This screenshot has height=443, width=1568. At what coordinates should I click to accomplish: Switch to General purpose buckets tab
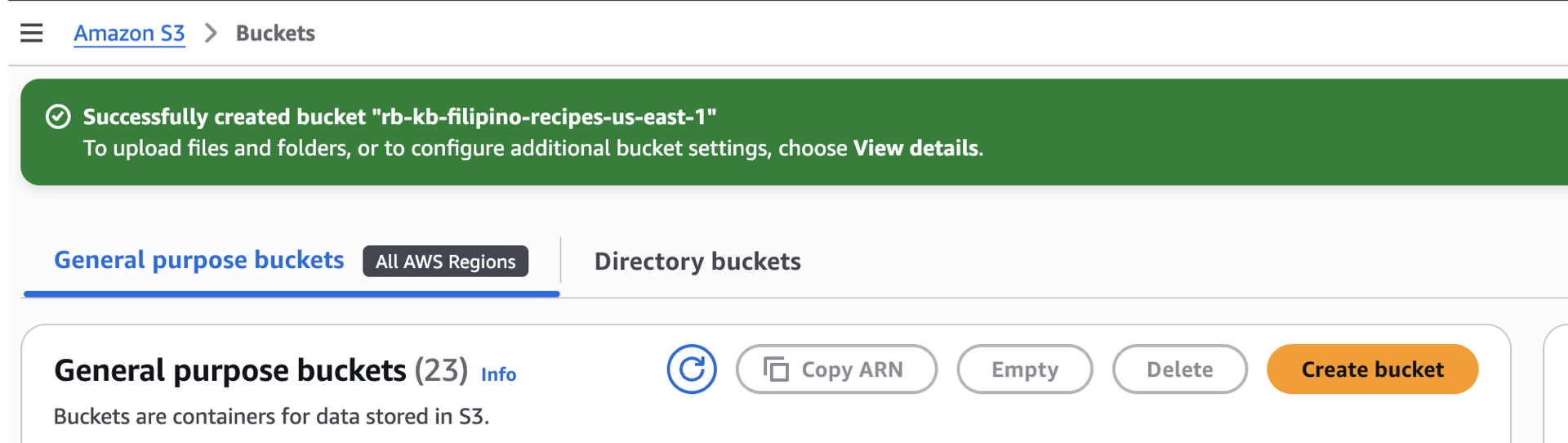coord(198,260)
